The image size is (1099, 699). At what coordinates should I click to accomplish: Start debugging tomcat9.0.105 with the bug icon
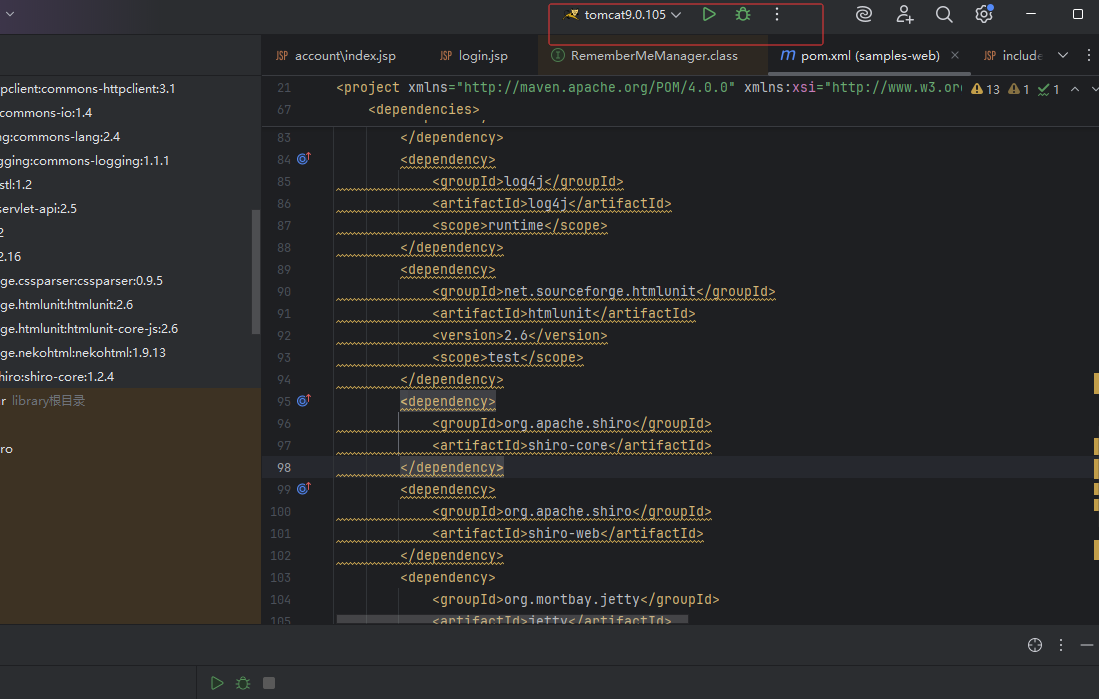[743, 15]
